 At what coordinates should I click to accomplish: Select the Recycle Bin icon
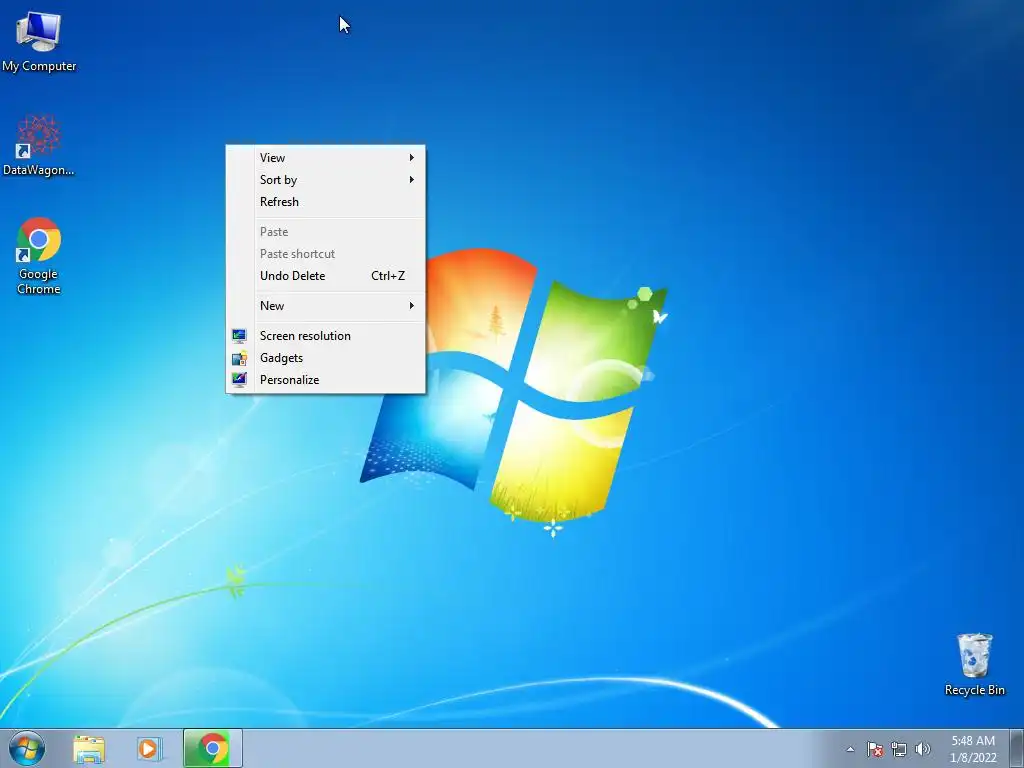click(x=974, y=664)
